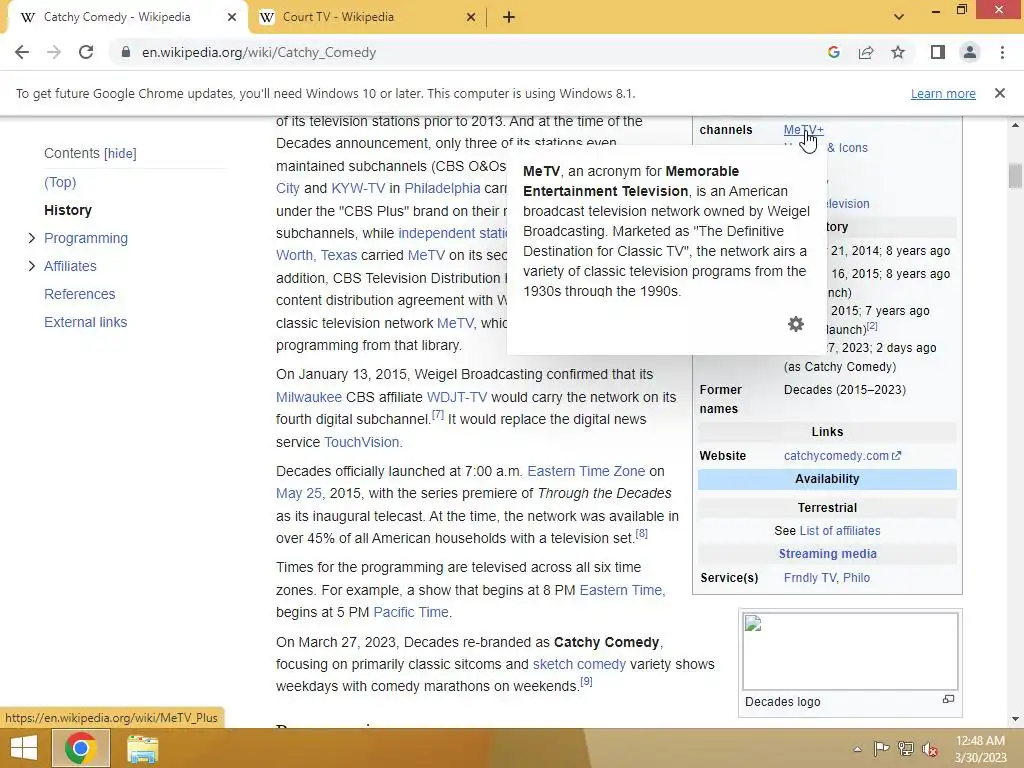
Task: Open the sketch comedy link
Action: (x=579, y=664)
